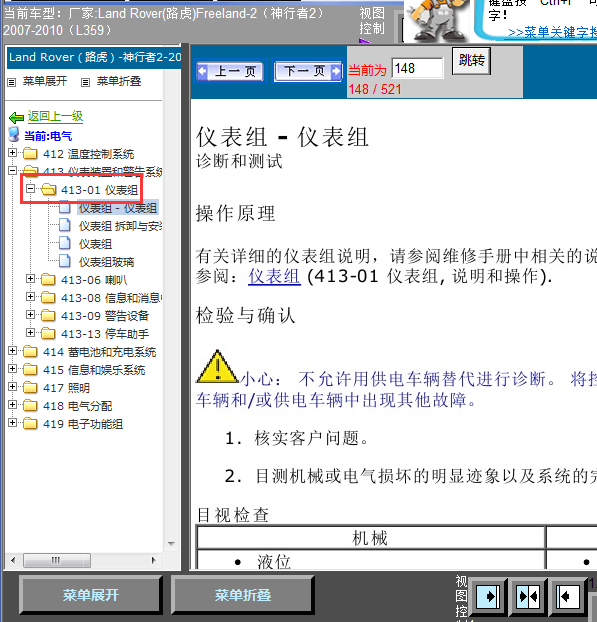
Task: Select the plain 仪表组 tree item
Action: [95, 244]
